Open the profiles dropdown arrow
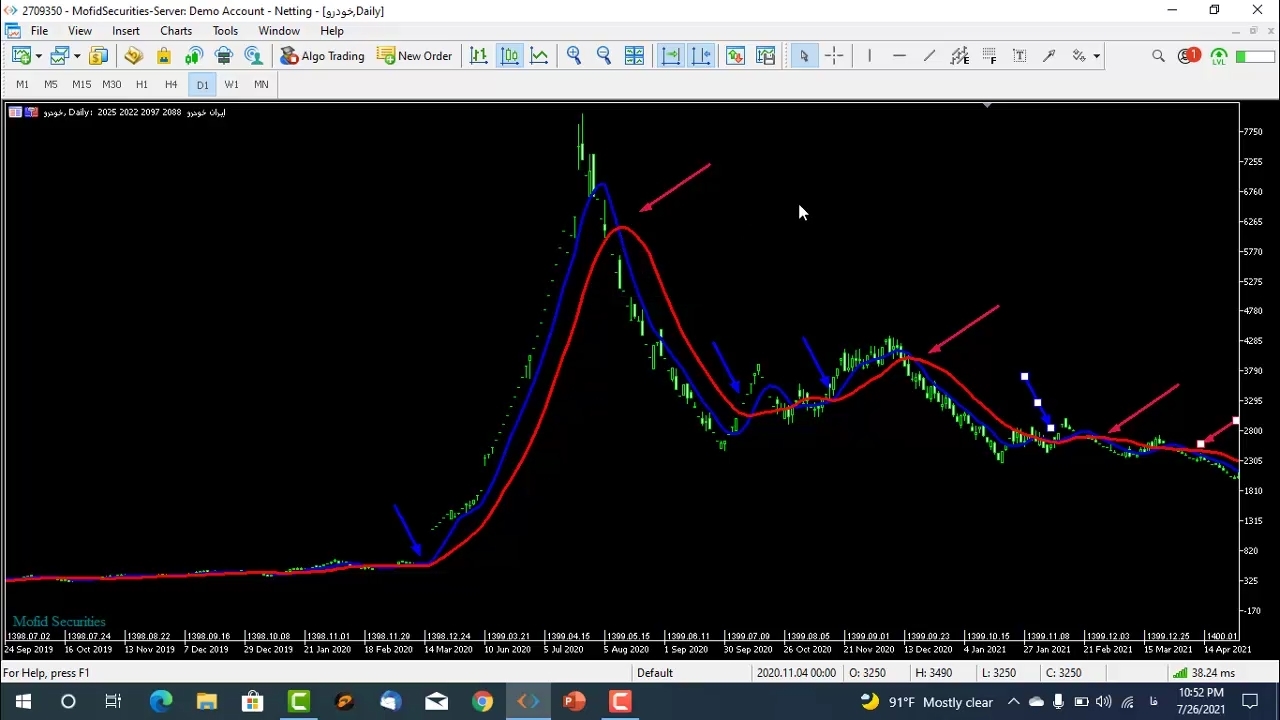The width and height of the screenshot is (1280, 720). [77, 56]
